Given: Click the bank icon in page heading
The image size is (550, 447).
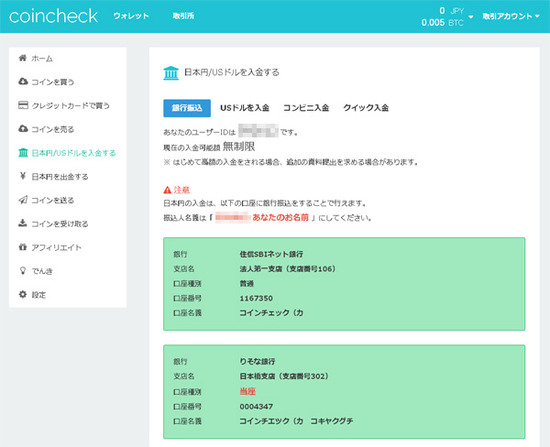Looking at the screenshot, I should pyautogui.click(x=171, y=73).
